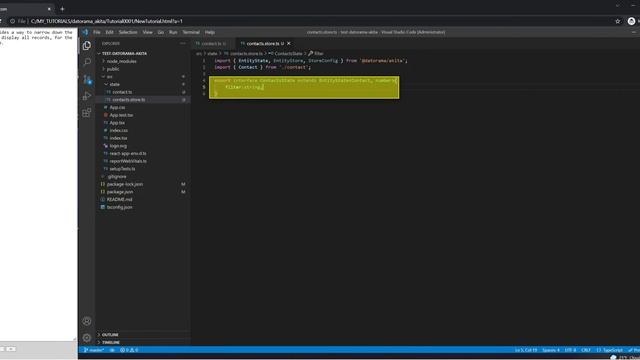Open errors and warnings status indicator

point(129,350)
